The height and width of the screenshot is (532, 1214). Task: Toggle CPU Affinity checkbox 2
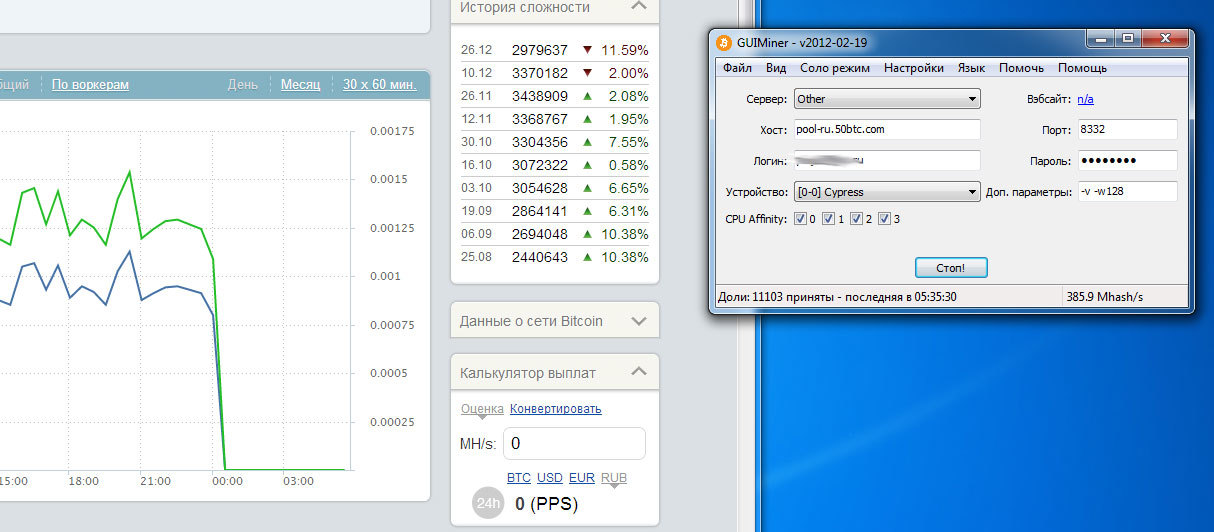(x=857, y=218)
